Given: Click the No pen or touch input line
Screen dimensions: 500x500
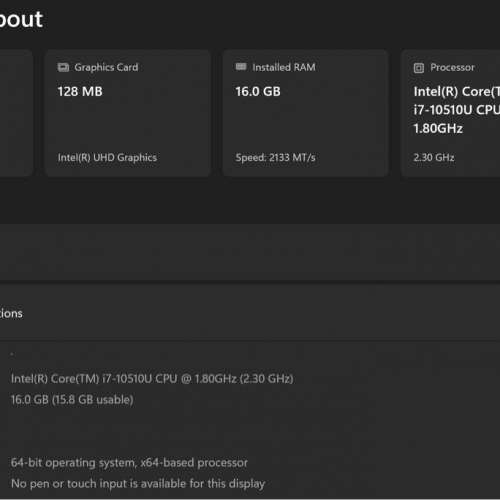Looking at the screenshot, I should 138,483.
